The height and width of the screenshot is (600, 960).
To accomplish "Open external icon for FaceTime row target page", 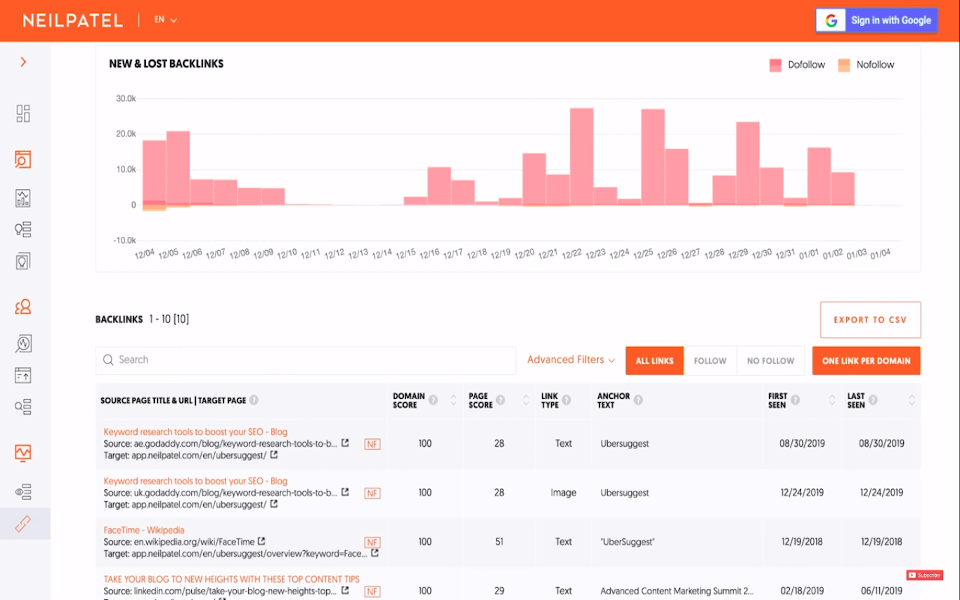I will point(375,553).
